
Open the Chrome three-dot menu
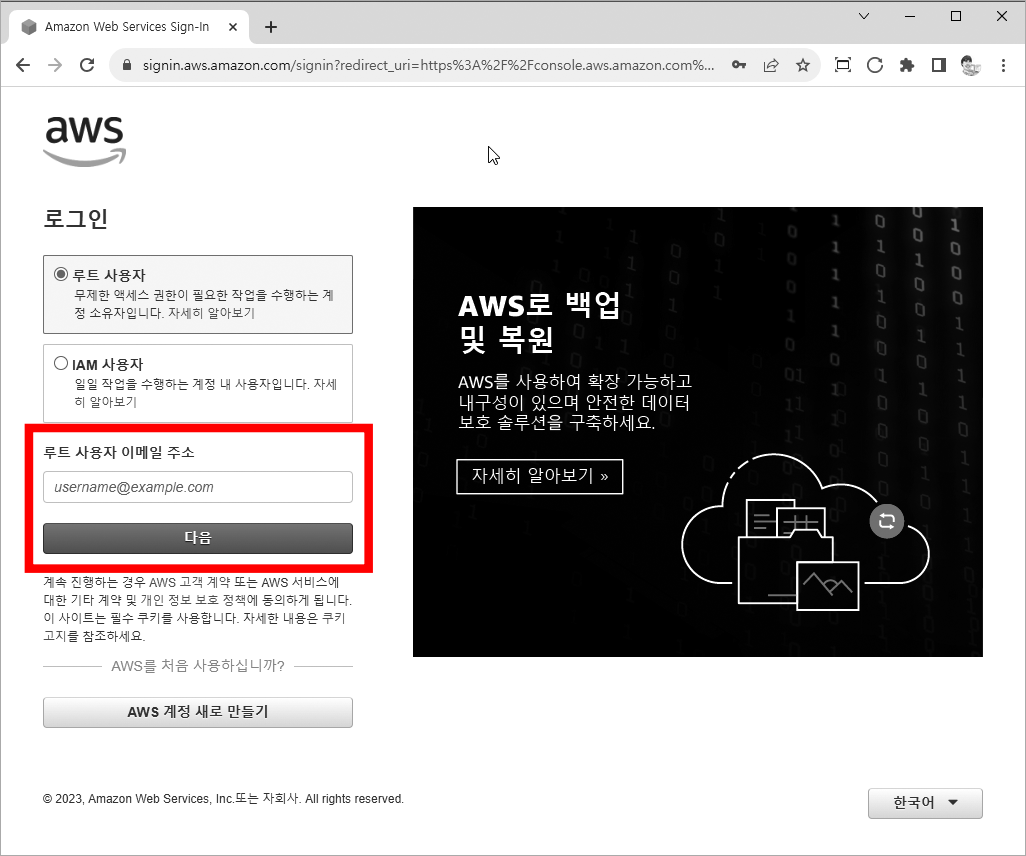coord(1003,65)
